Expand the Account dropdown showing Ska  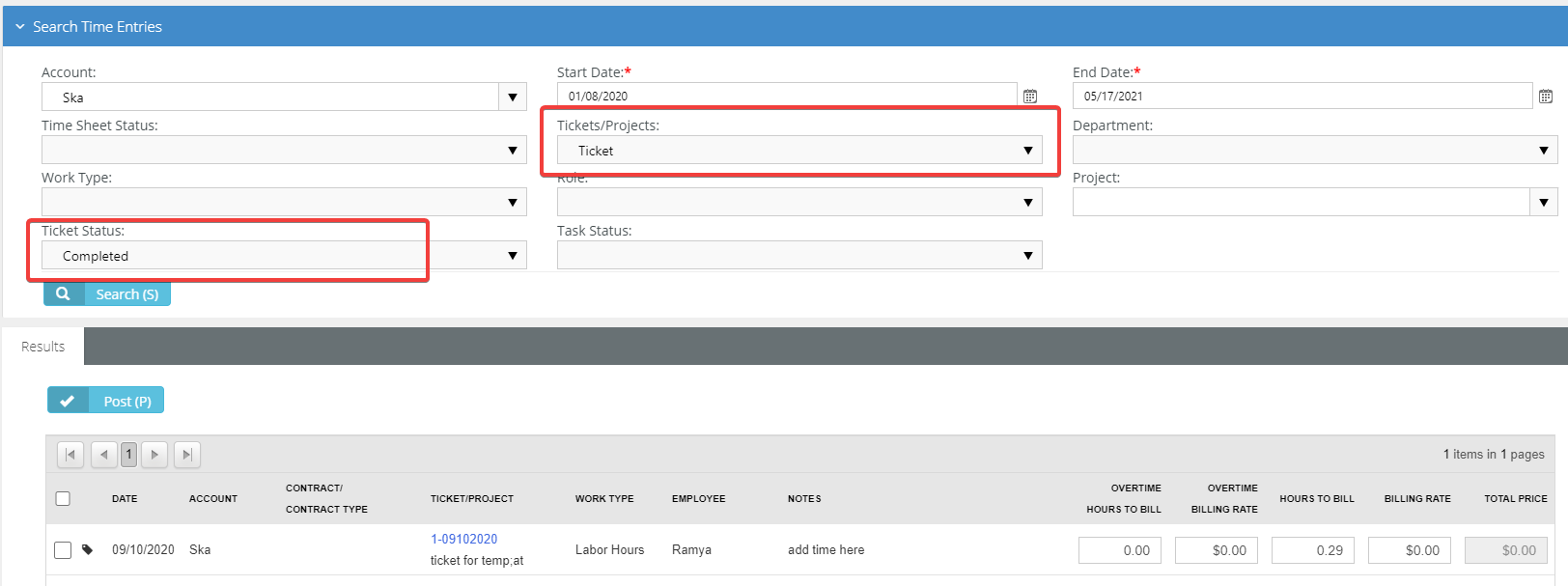(x=512, y=98)
